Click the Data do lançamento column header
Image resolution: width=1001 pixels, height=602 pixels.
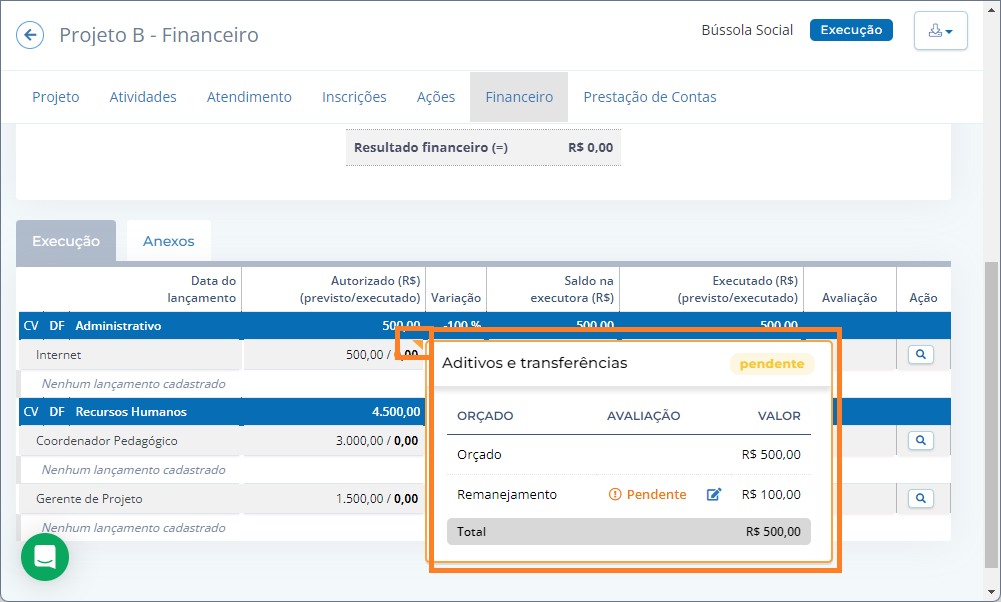point(201,289)
